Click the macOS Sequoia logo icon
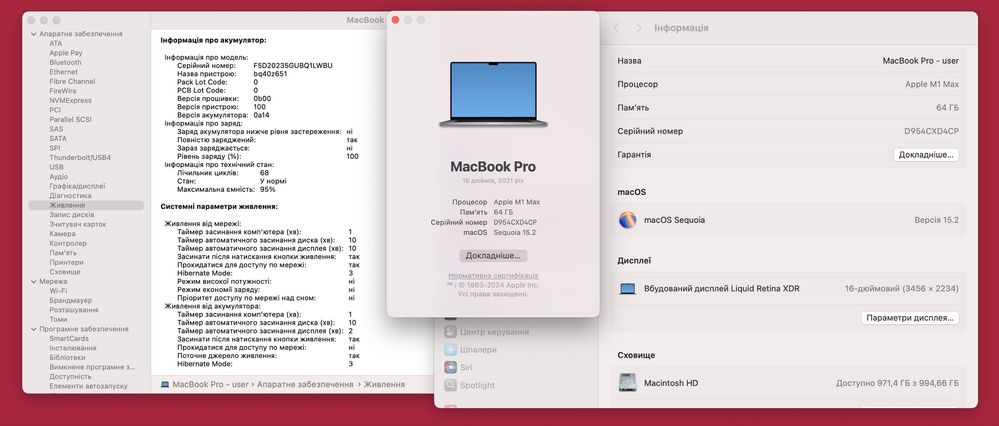The image size is (999, 426). click(x=628, y=220)
